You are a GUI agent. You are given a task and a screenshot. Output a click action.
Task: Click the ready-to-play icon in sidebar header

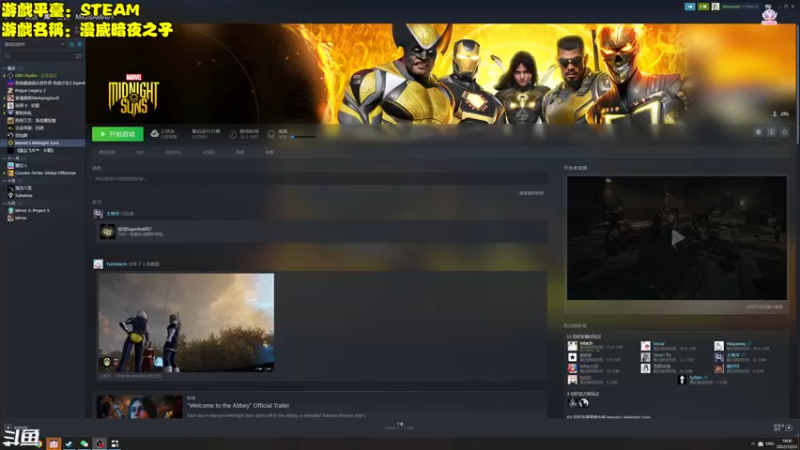click(x=80, y=44)
